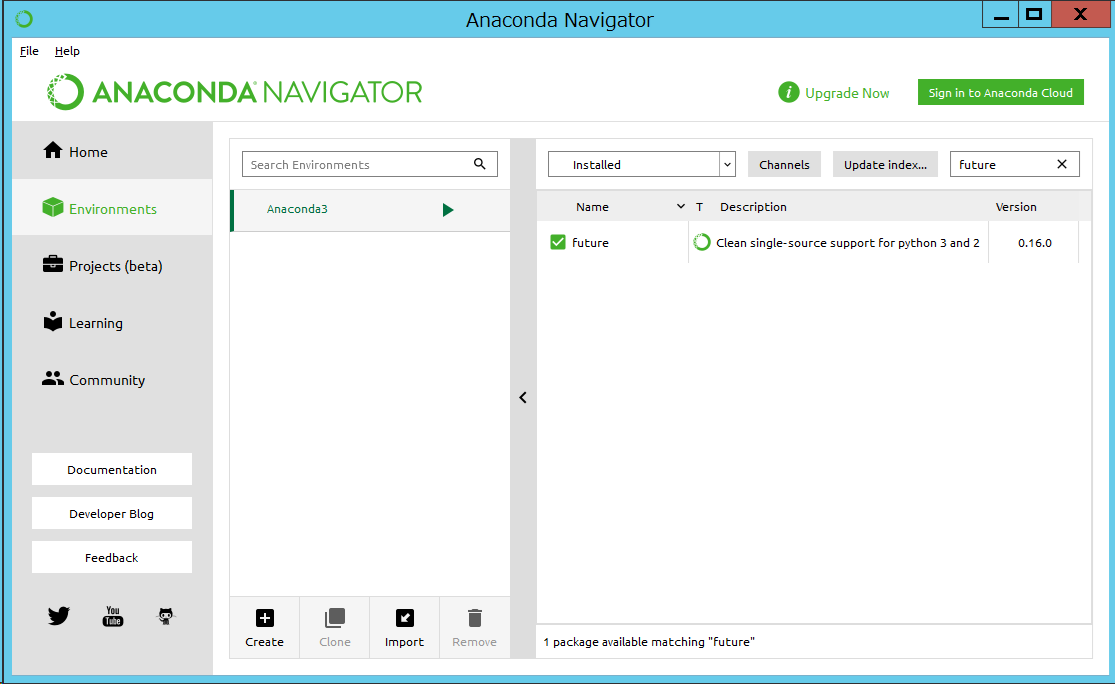The height and width of the screenshot is (684, 1115).
Task: Open the File menu
Action: point(28,51)
